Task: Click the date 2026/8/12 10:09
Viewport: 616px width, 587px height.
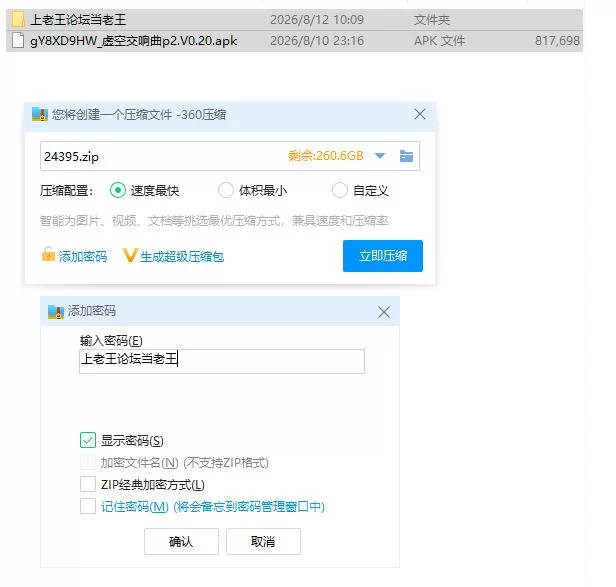Action: coord(317,20)
